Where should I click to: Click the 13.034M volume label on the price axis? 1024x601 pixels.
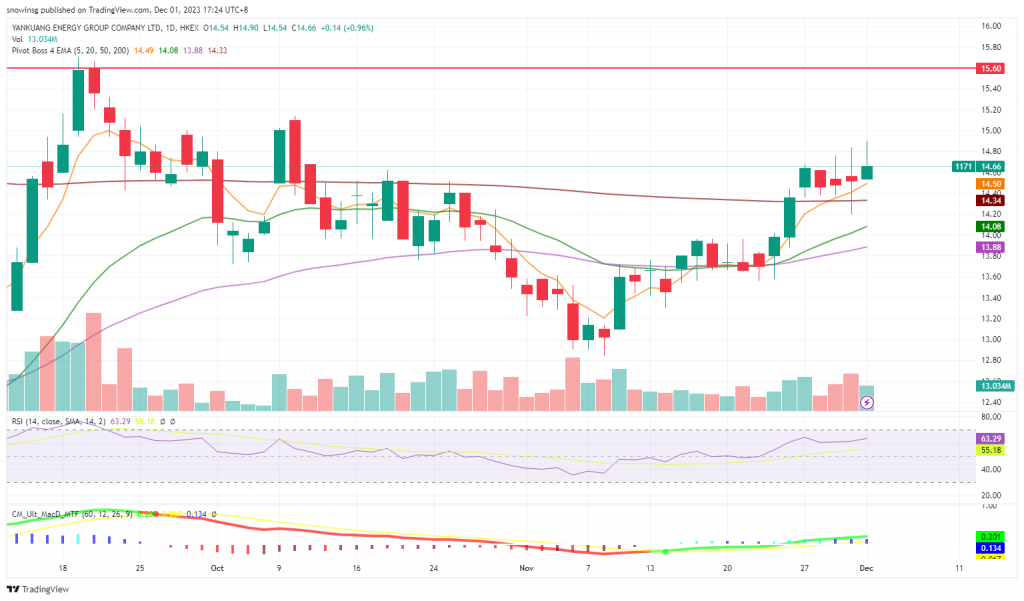997,385
